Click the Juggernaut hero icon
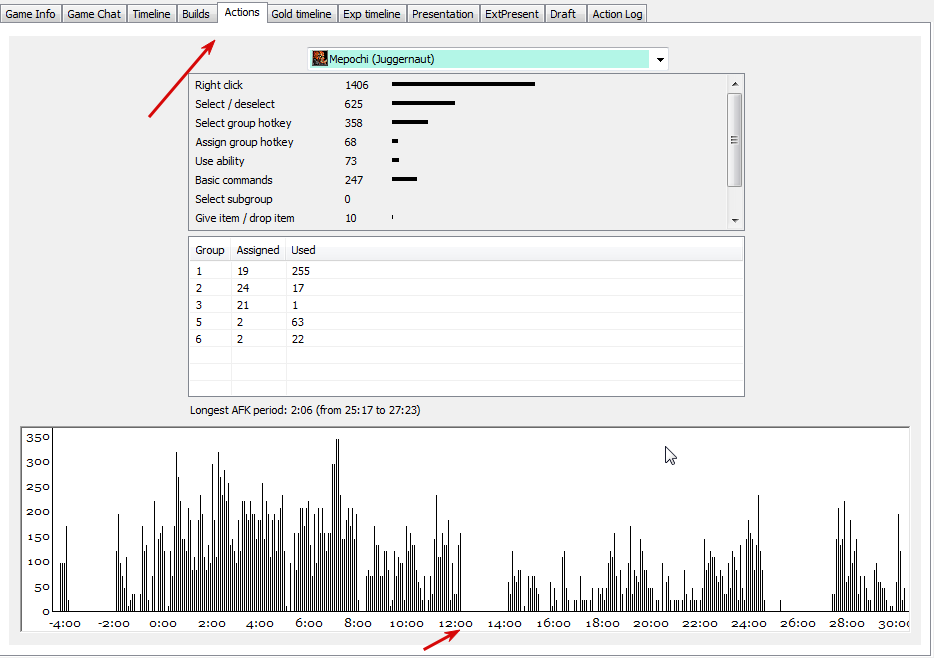This screenshot has height=658, width=934. [320, 58]
